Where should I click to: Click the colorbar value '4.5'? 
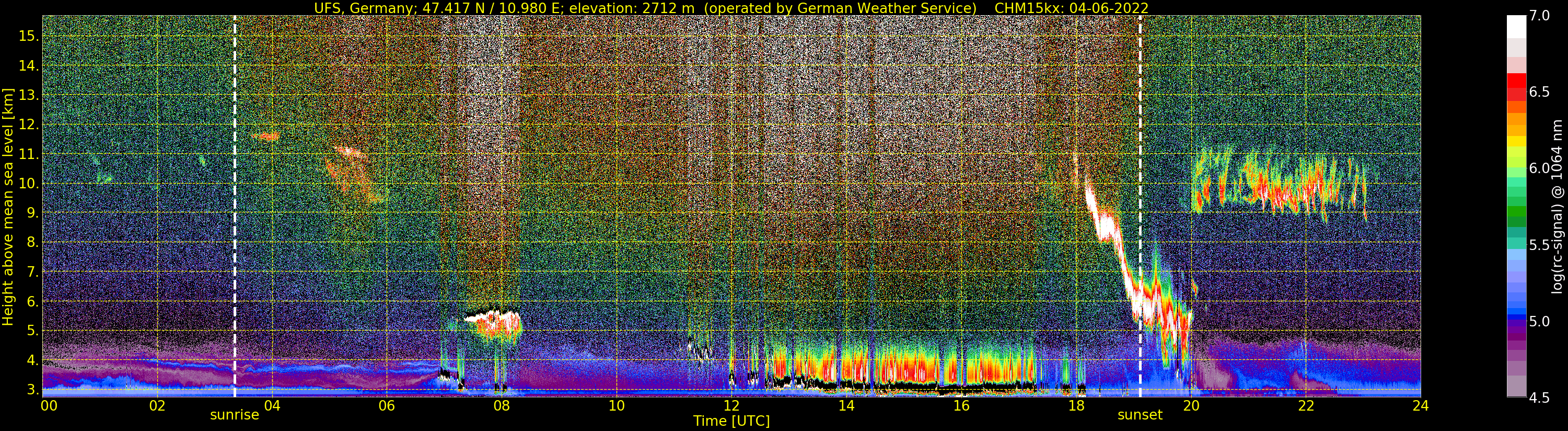point(1539,398)
